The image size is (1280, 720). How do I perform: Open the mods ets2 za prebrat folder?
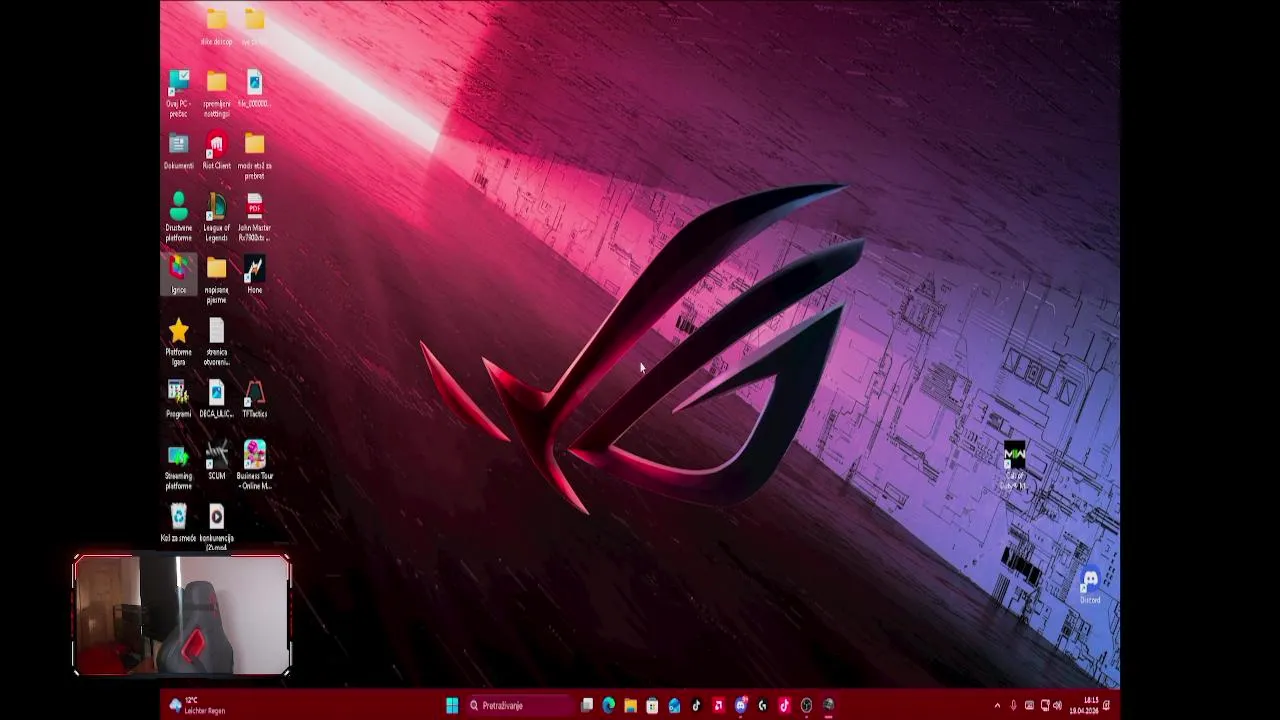tap(254, 156)
